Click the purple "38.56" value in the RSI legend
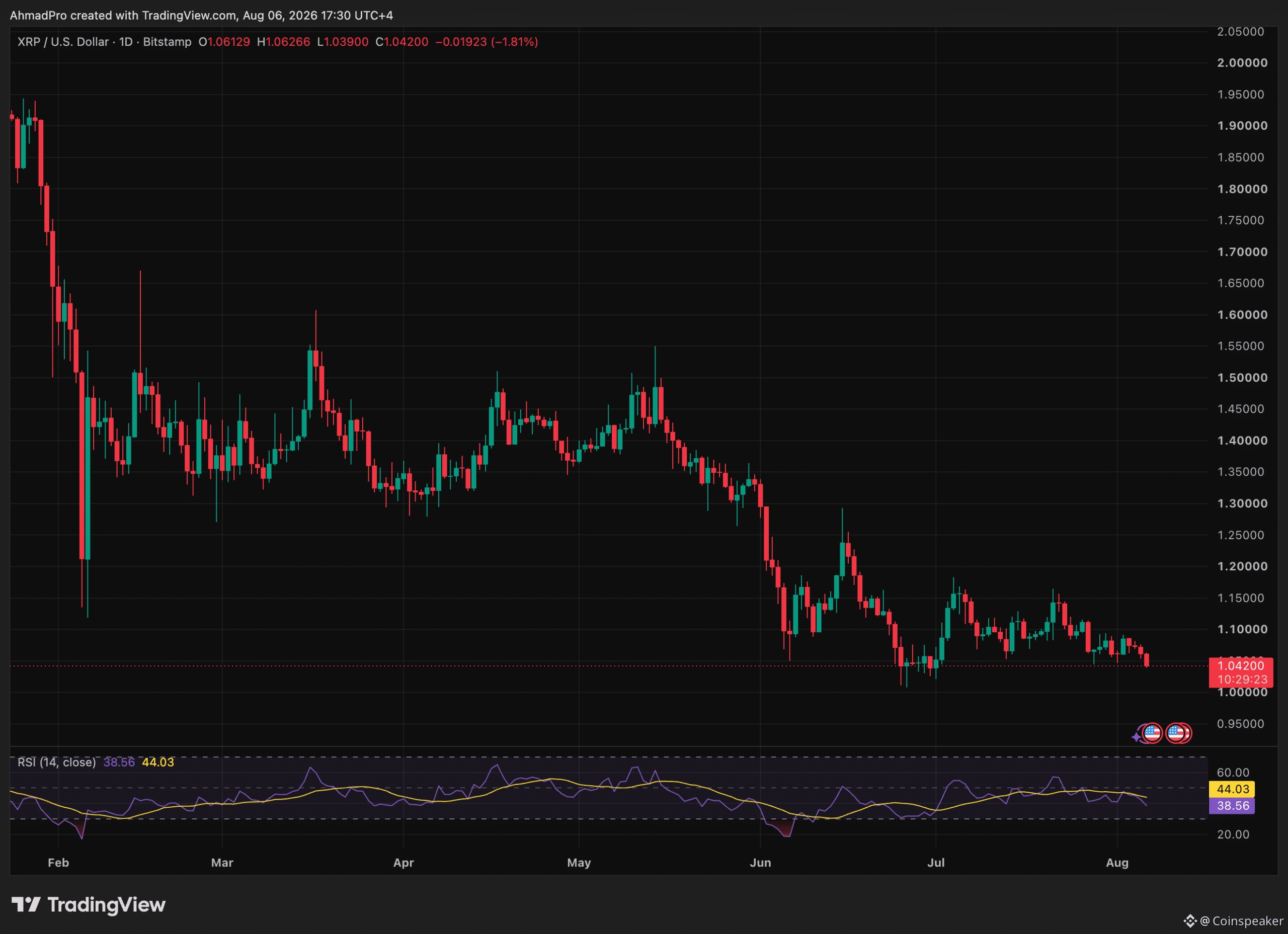Viewport: 1288px width, 934px height. (119, 762)
